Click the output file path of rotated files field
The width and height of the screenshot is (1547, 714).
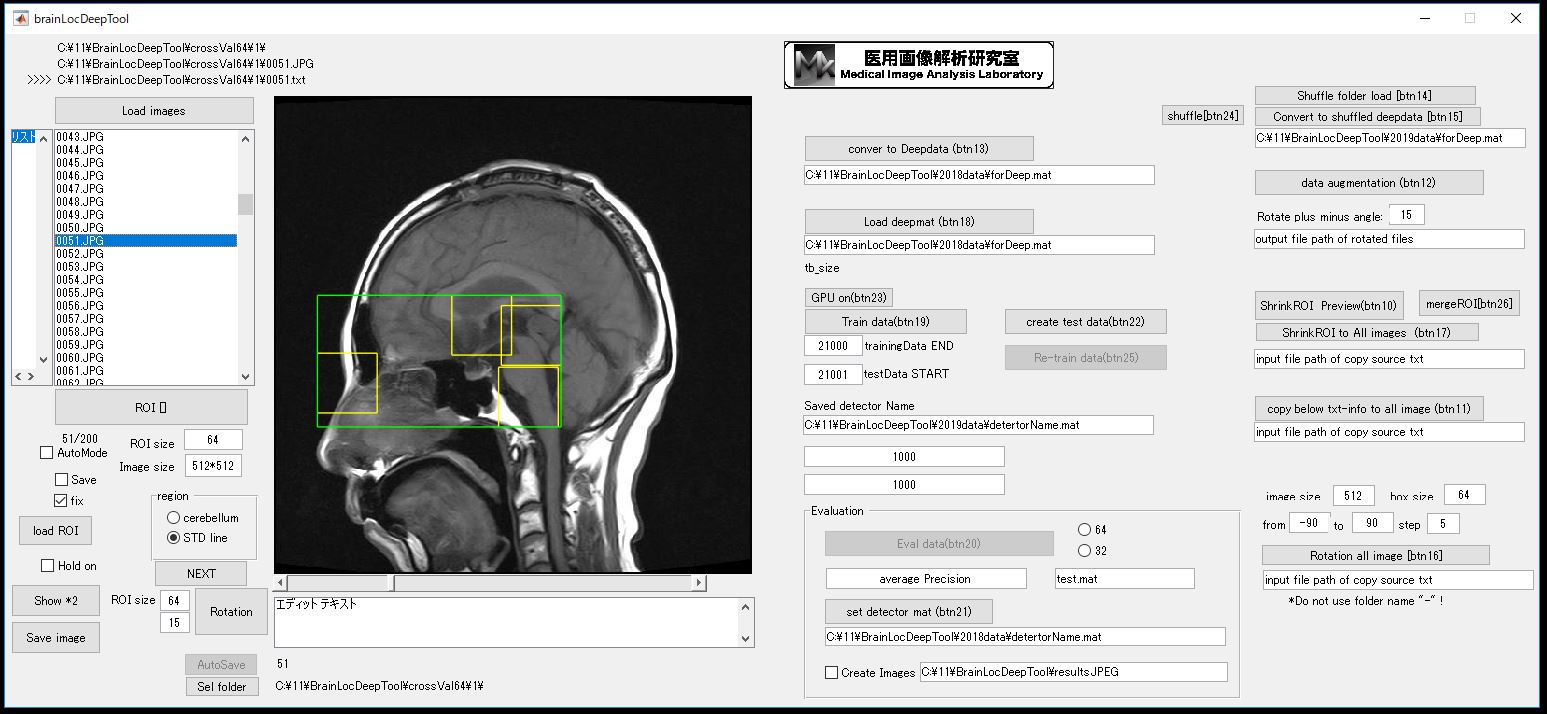(x=1390, y=239)
